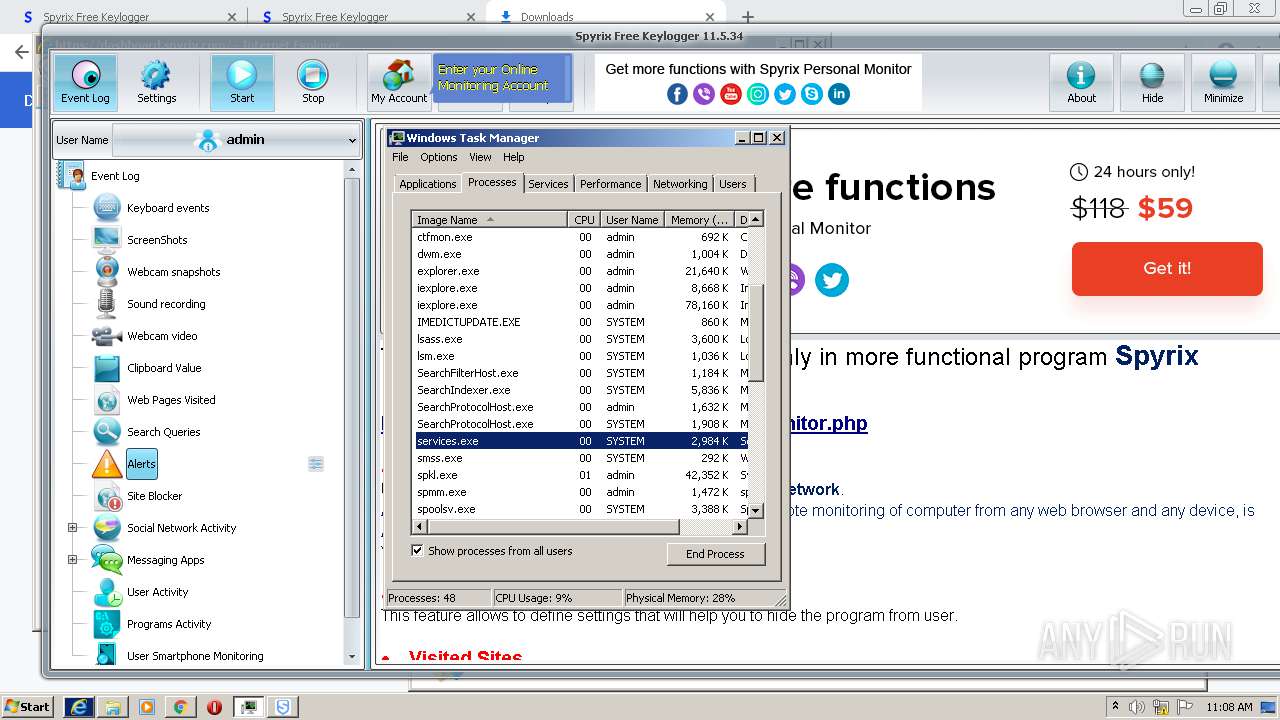Screen dimensions: 1280x720
Task: Expand Social Network Activity node
Action: [72, 528]
